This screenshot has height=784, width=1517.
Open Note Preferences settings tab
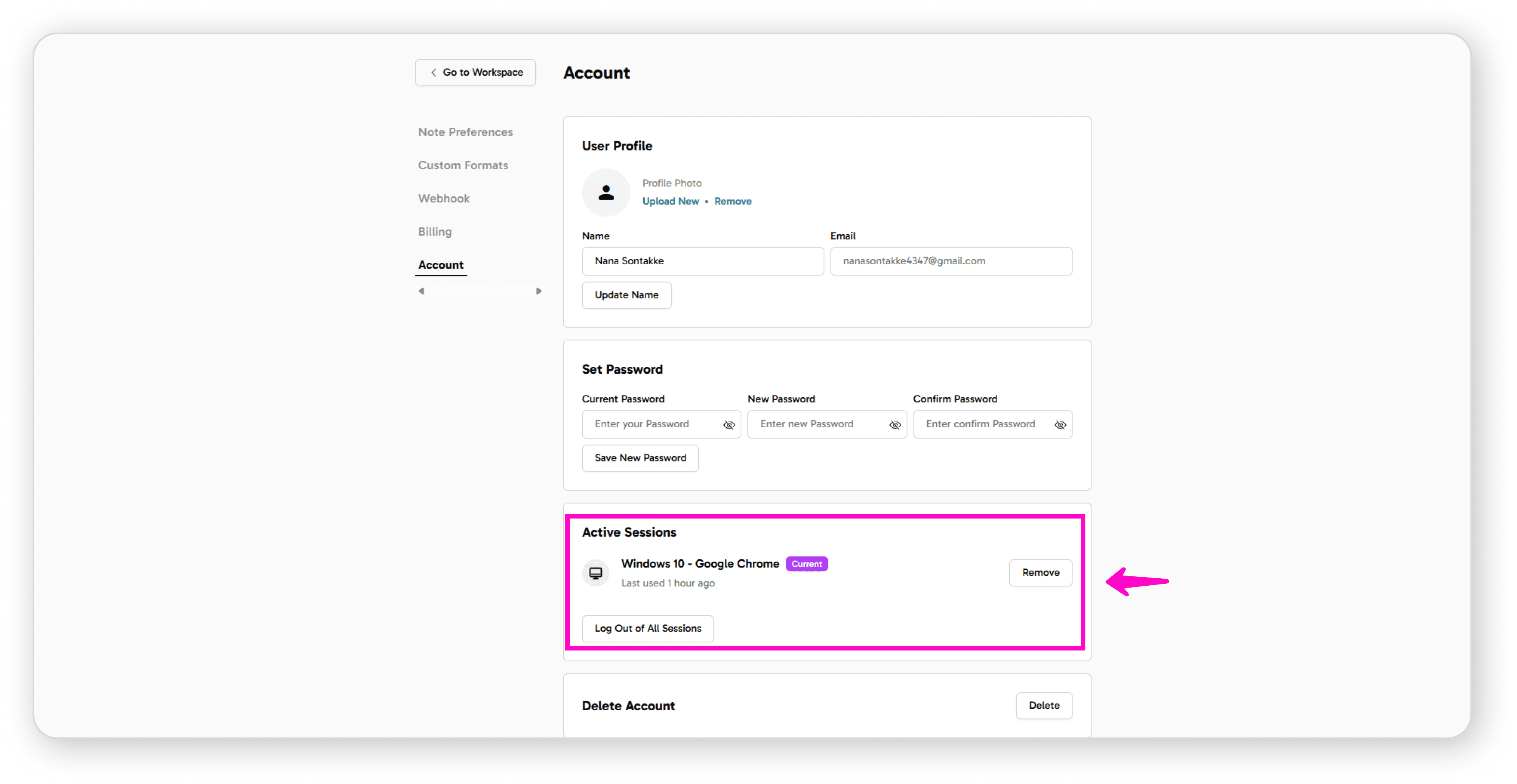[x=465, y=132]
